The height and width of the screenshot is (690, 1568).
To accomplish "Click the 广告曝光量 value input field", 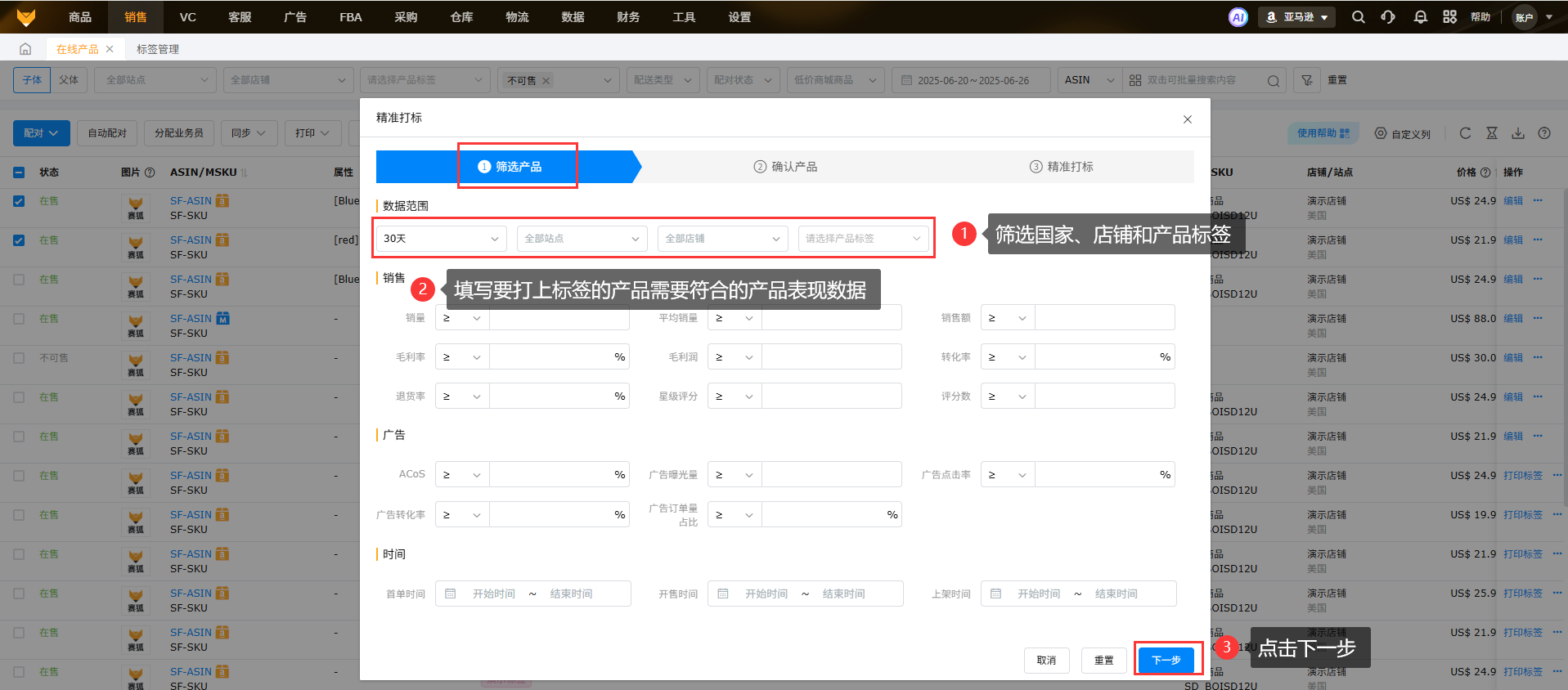I will pos(832,474).
